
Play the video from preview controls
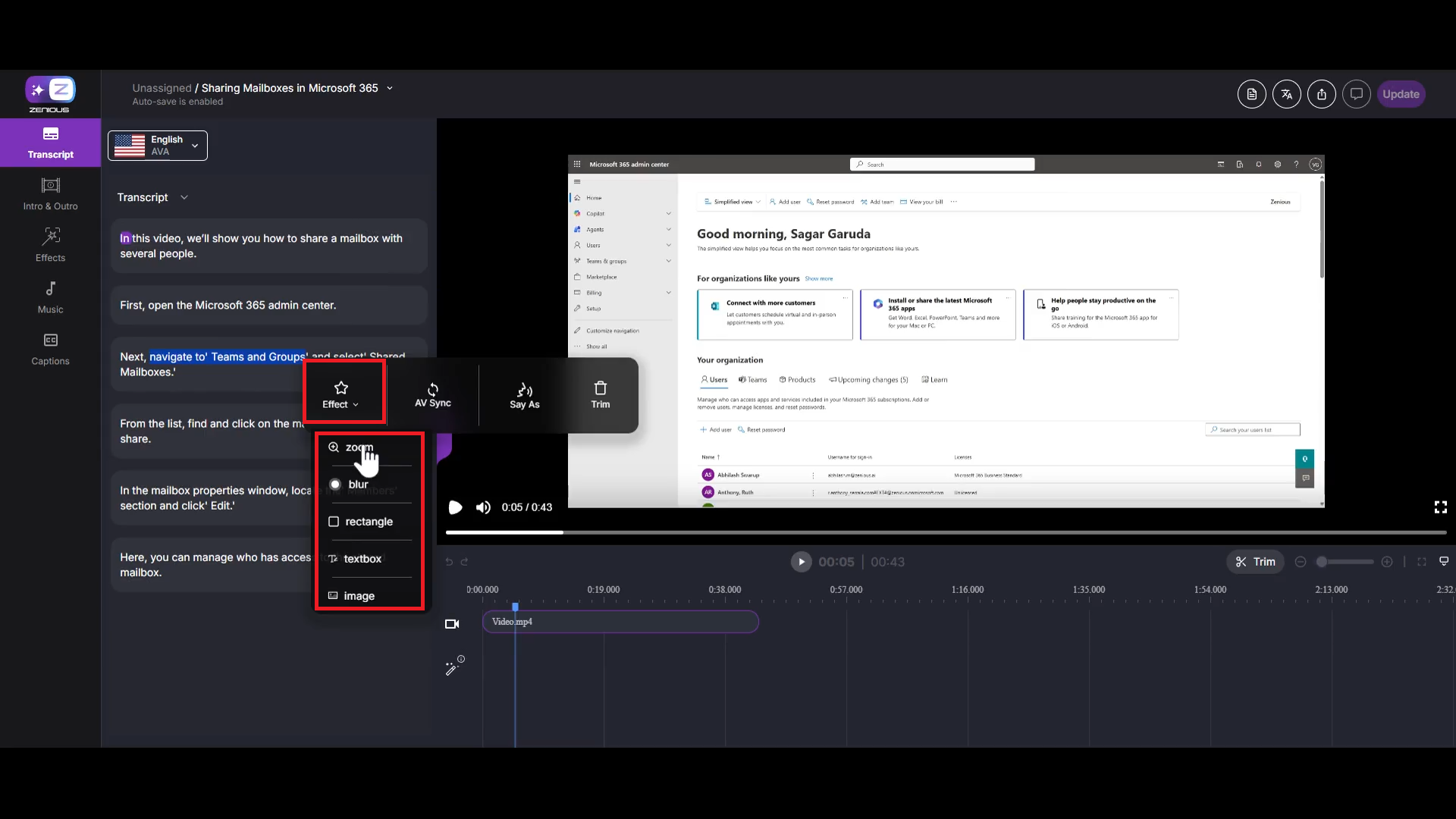pos(455,507)
